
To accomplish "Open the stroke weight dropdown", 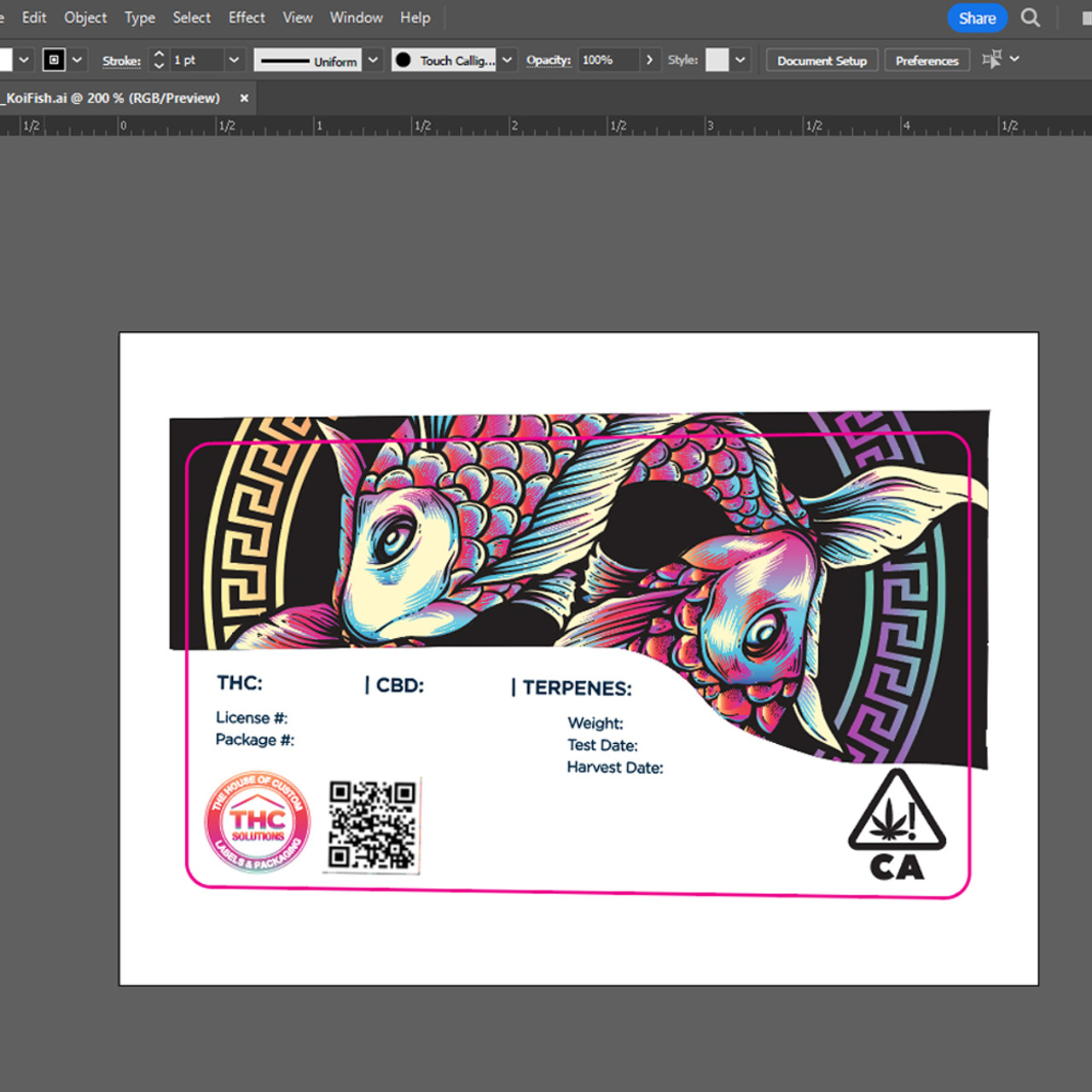I will 234,60.
